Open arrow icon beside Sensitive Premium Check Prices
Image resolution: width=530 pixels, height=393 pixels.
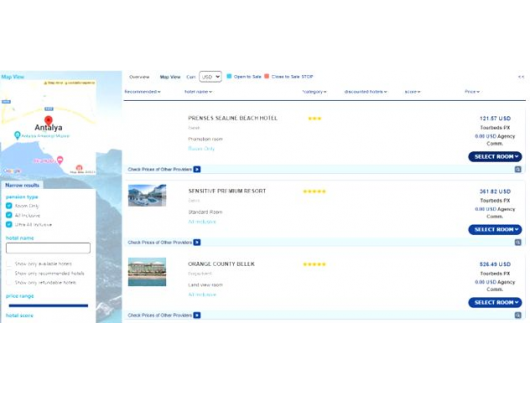(197, 242)
